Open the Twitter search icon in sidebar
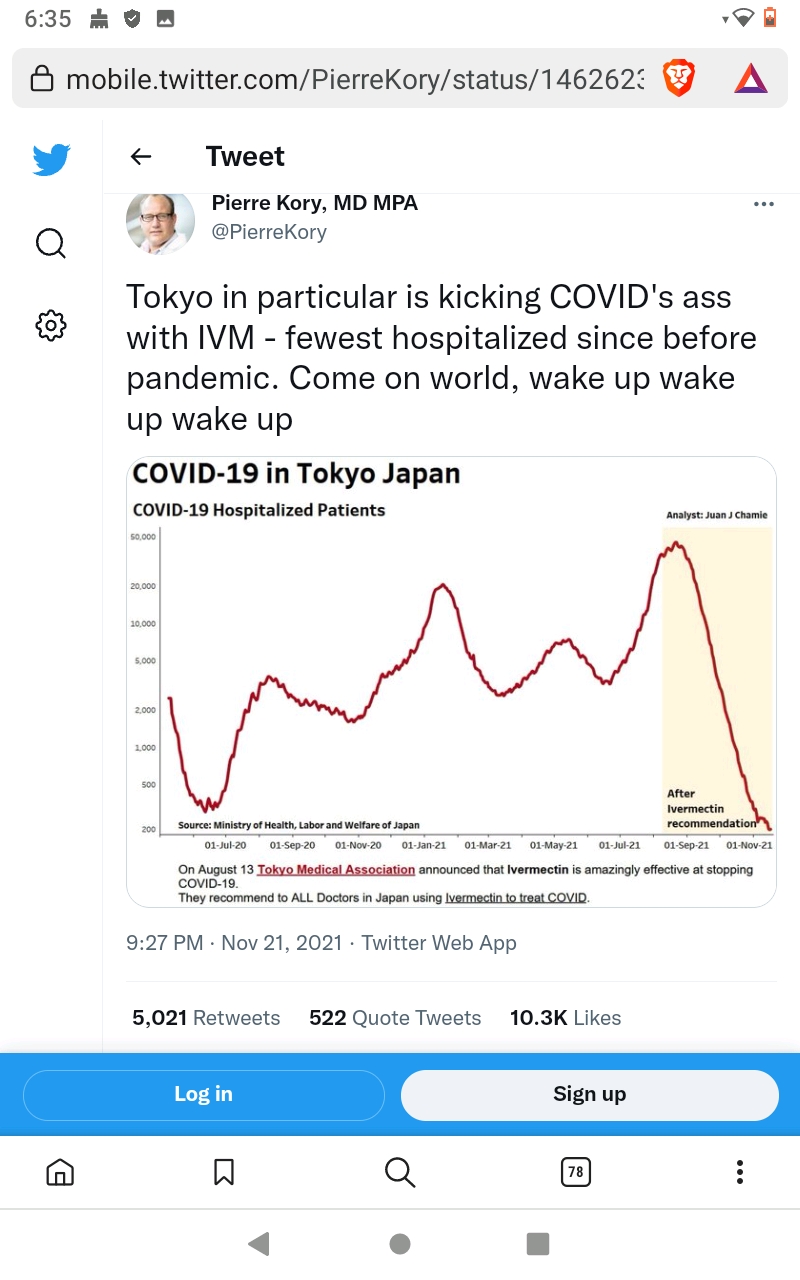The image size is (800, 1280). [51, 243]
